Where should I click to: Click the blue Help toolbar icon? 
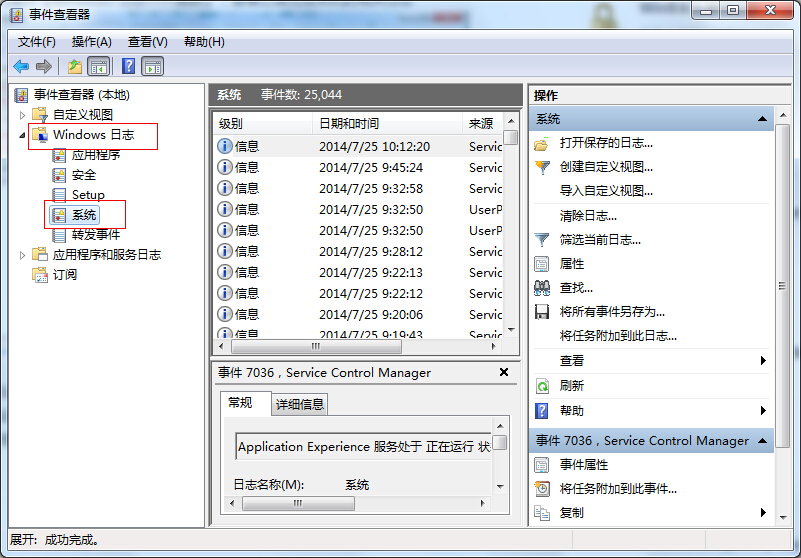(x=129, y=67)
